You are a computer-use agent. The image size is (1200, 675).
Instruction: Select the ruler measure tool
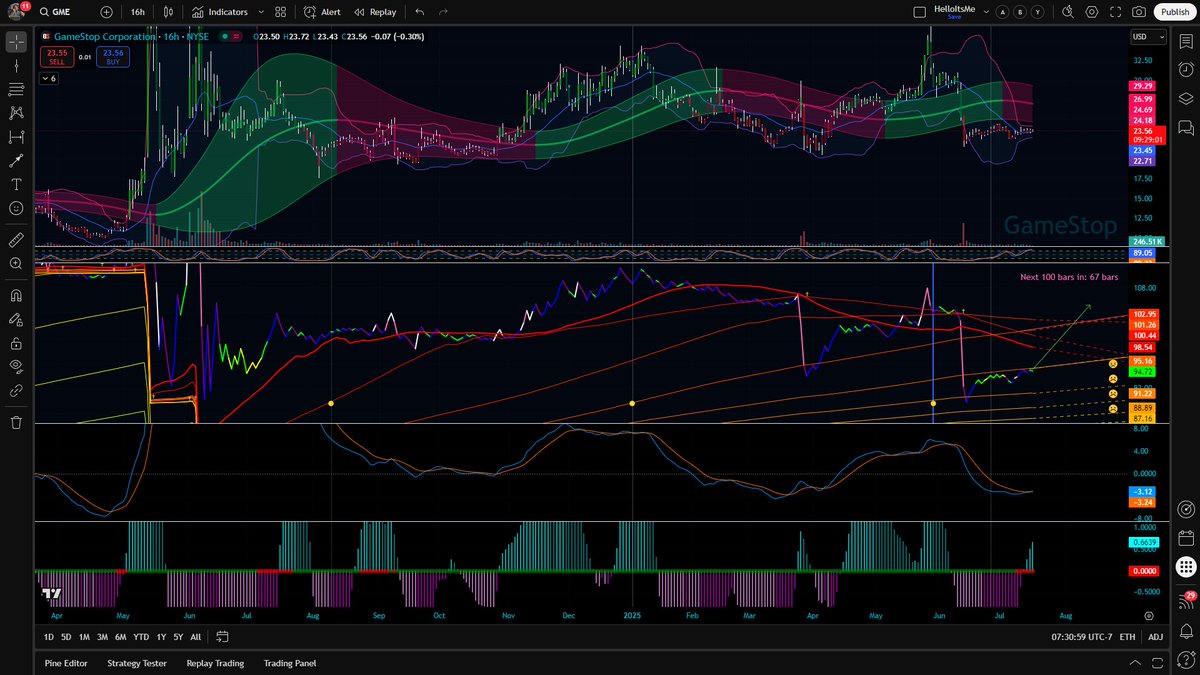(x=16, y=240)
